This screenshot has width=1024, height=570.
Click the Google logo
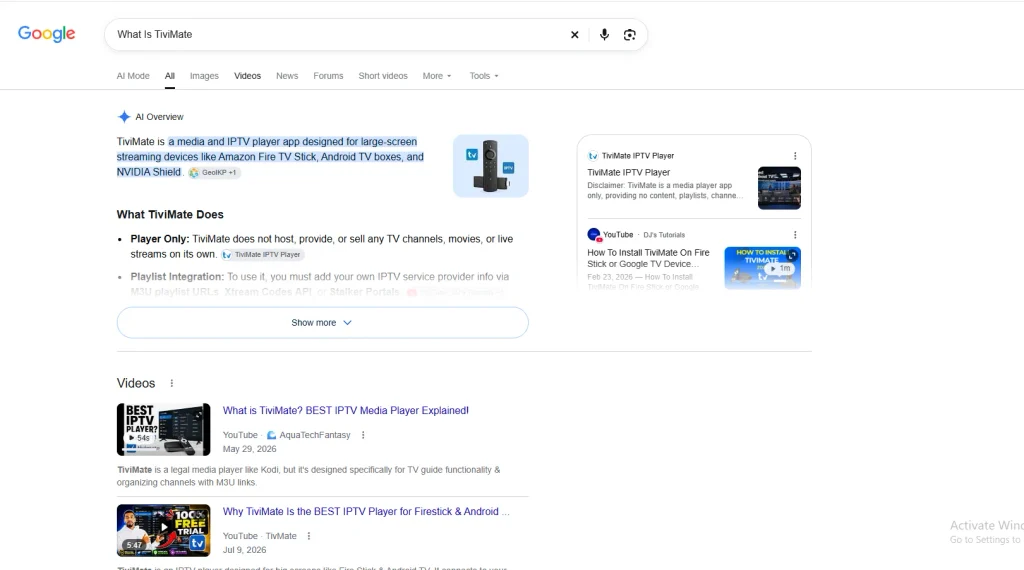(46, 34)
